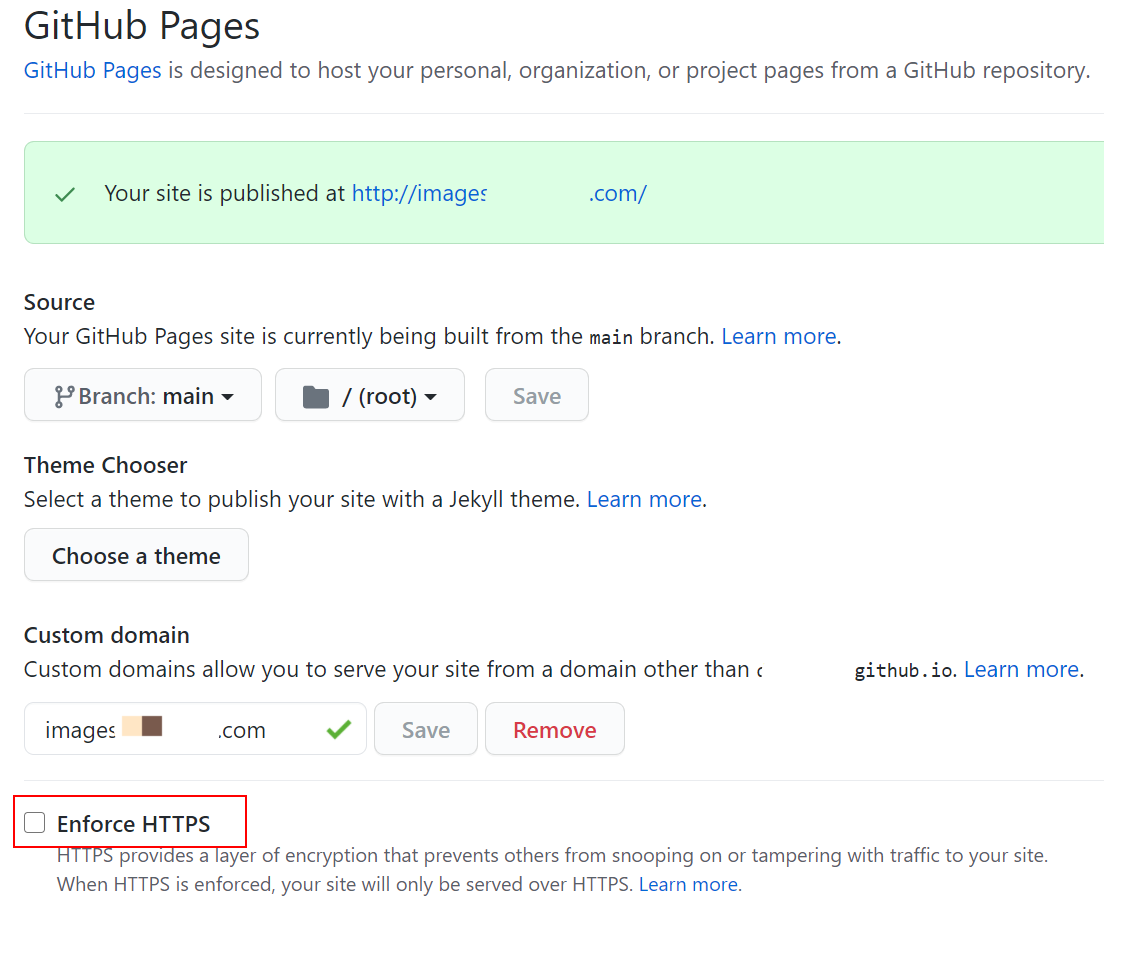Save the custom domain
The height and width of the screenshot is (954, 1128).
(x=426, y=729)
